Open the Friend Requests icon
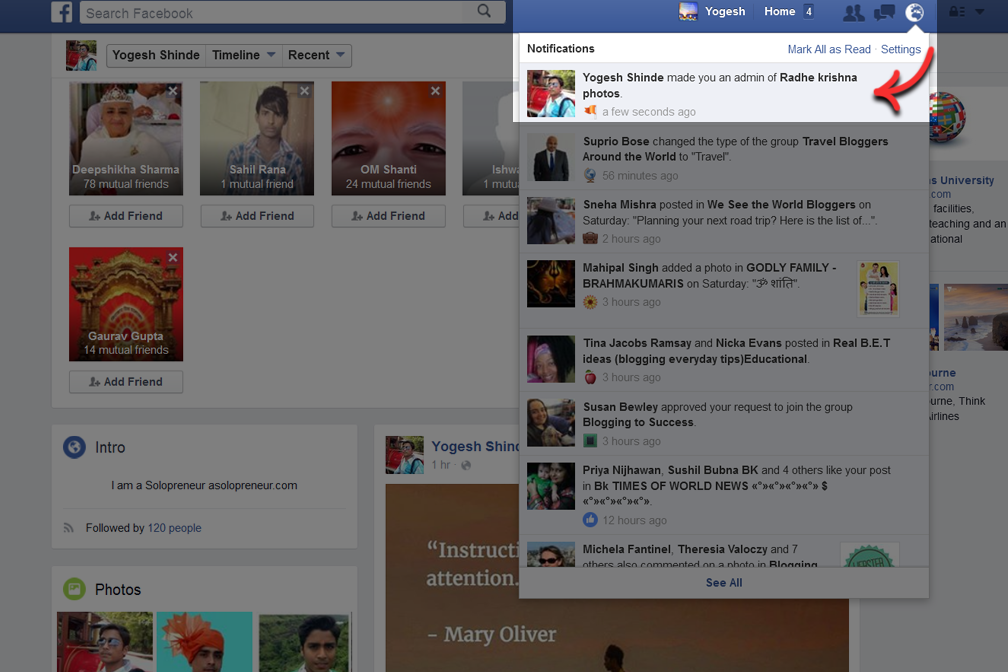The height and width of the screenshot is (672, 1008). [853, 12]
